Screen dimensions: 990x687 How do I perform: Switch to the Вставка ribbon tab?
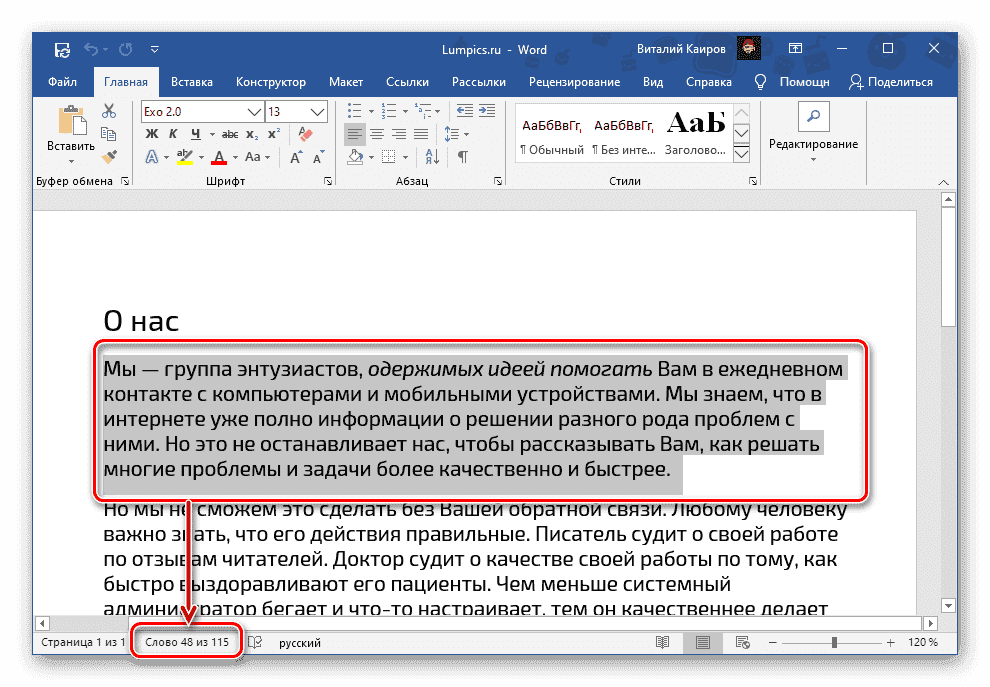pyautogui.click(x=191, y=82)
